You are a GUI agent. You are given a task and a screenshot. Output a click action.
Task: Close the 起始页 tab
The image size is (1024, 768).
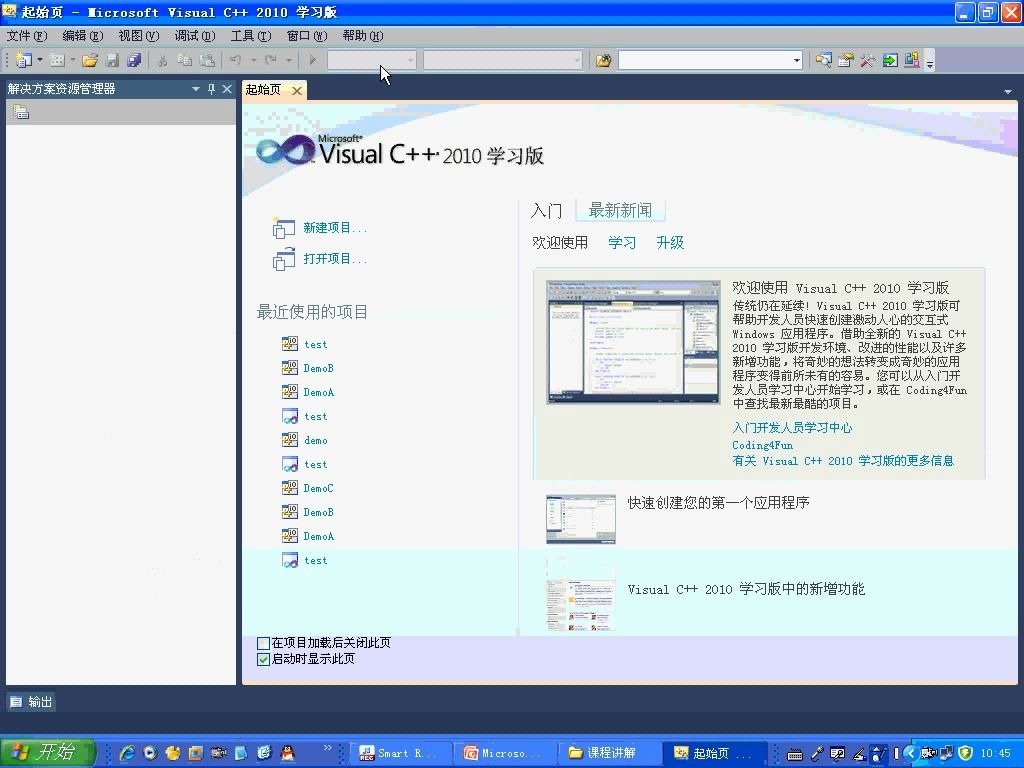296,90
